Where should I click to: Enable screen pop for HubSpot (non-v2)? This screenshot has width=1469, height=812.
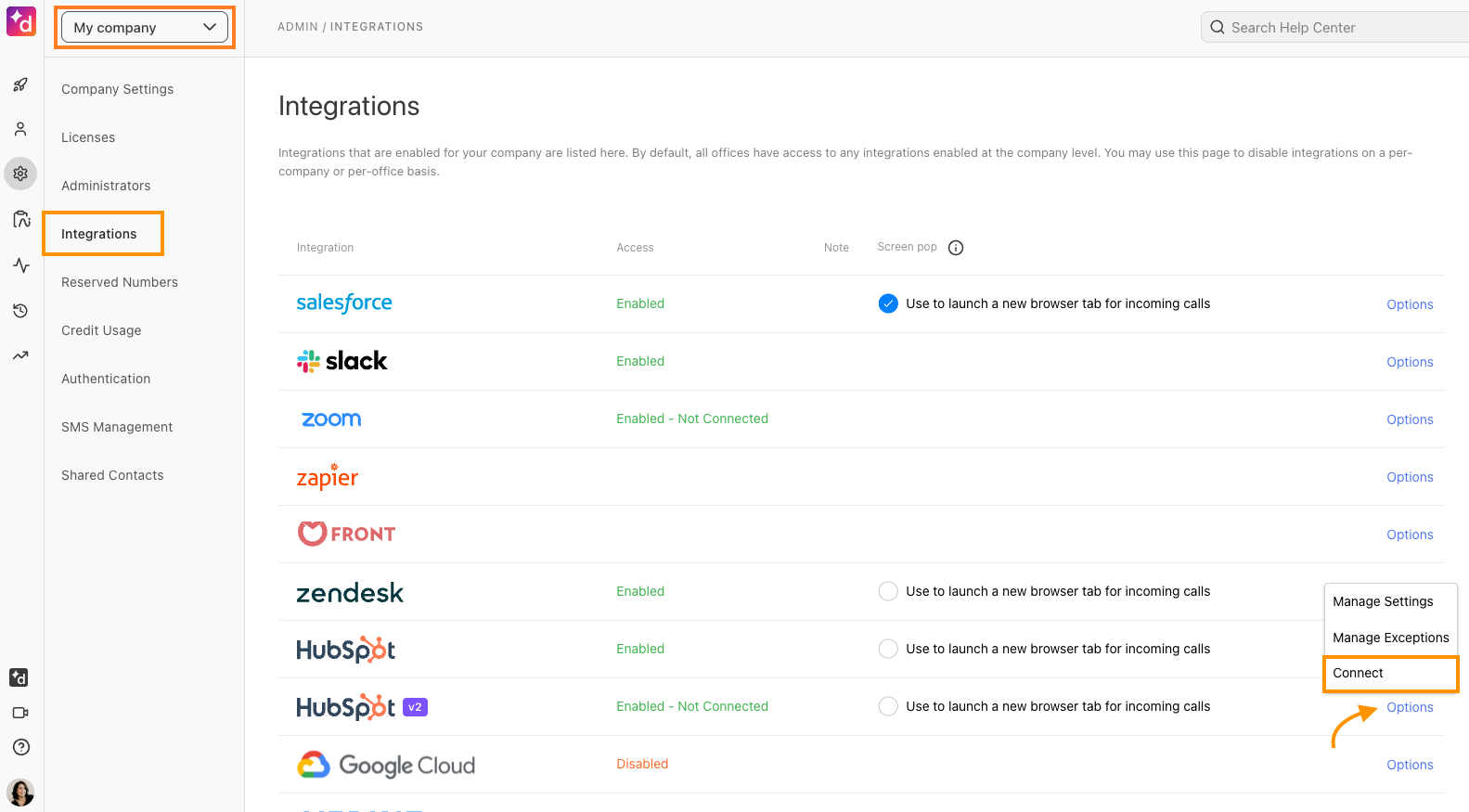888,649
